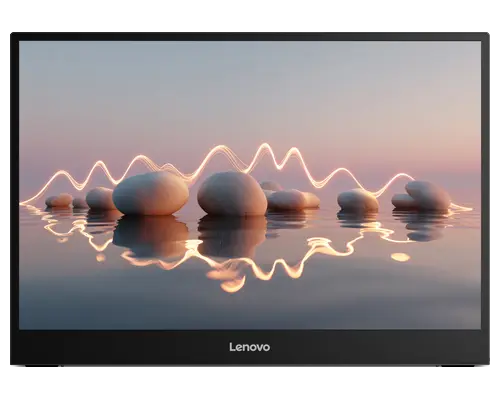Click the monitor's wallpaper display with glowing stones
The image size is (500, 400).
250,185
